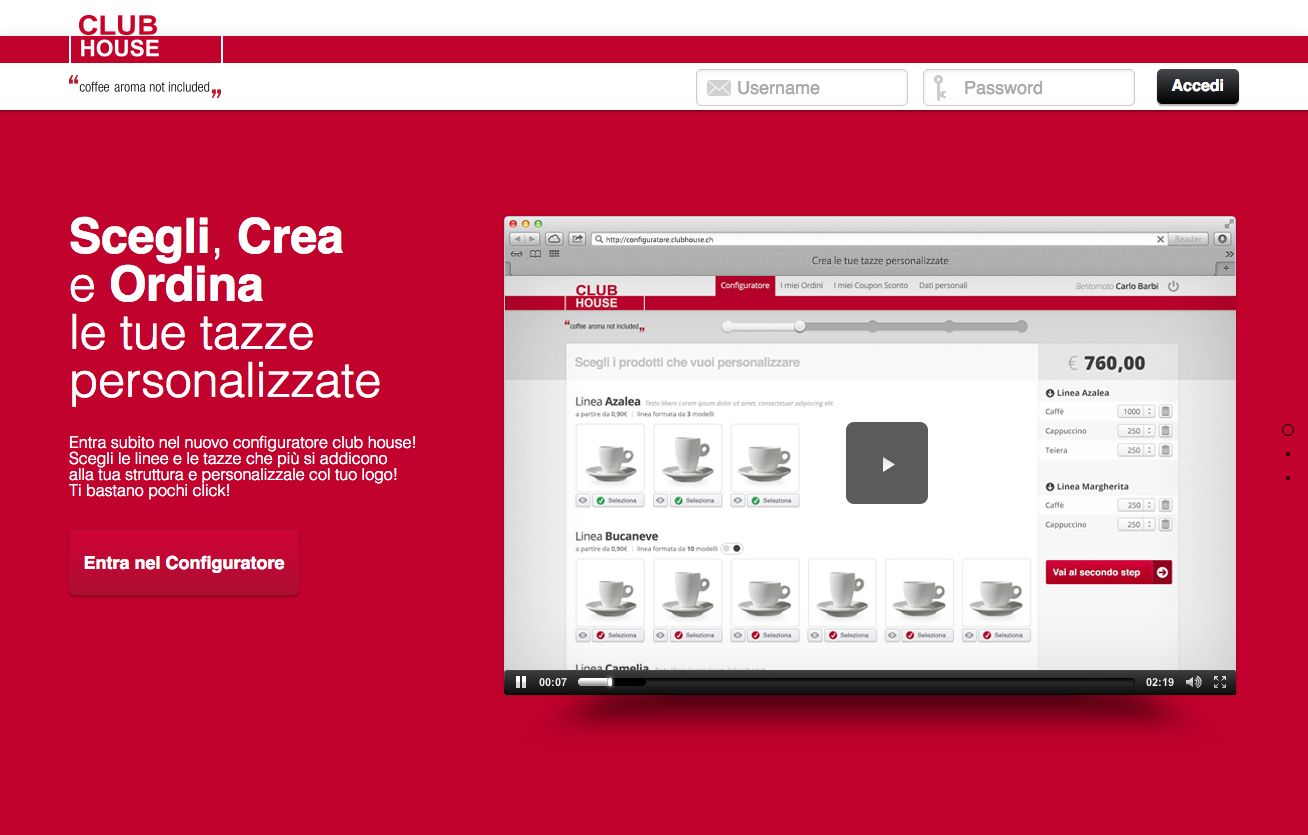1308x835 pixels.
Task: Click last Bucaneve cup's eye preview icon
Action: coord(969,635)
